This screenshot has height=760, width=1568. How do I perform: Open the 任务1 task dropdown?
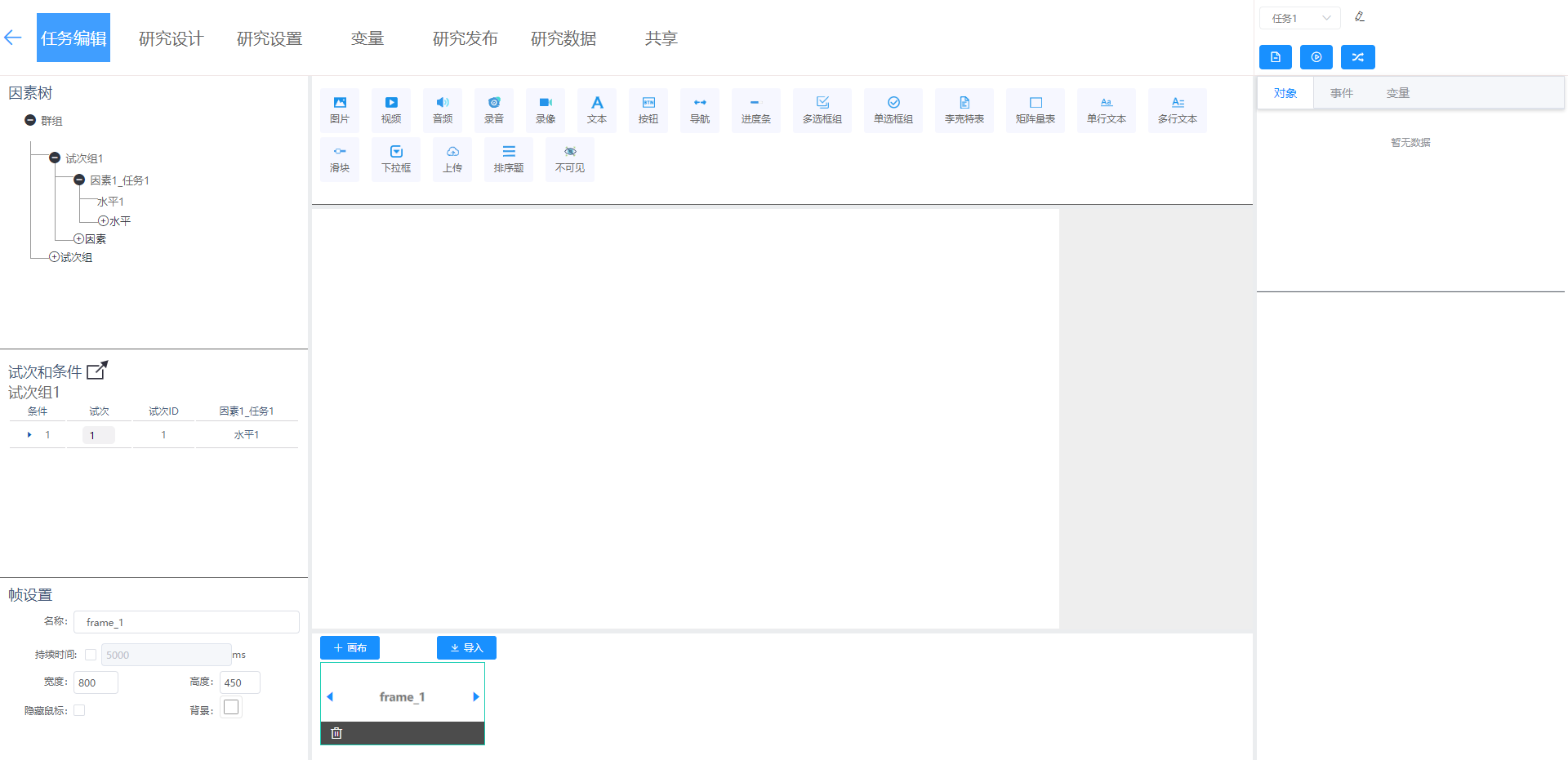[x=1300, y=18]
